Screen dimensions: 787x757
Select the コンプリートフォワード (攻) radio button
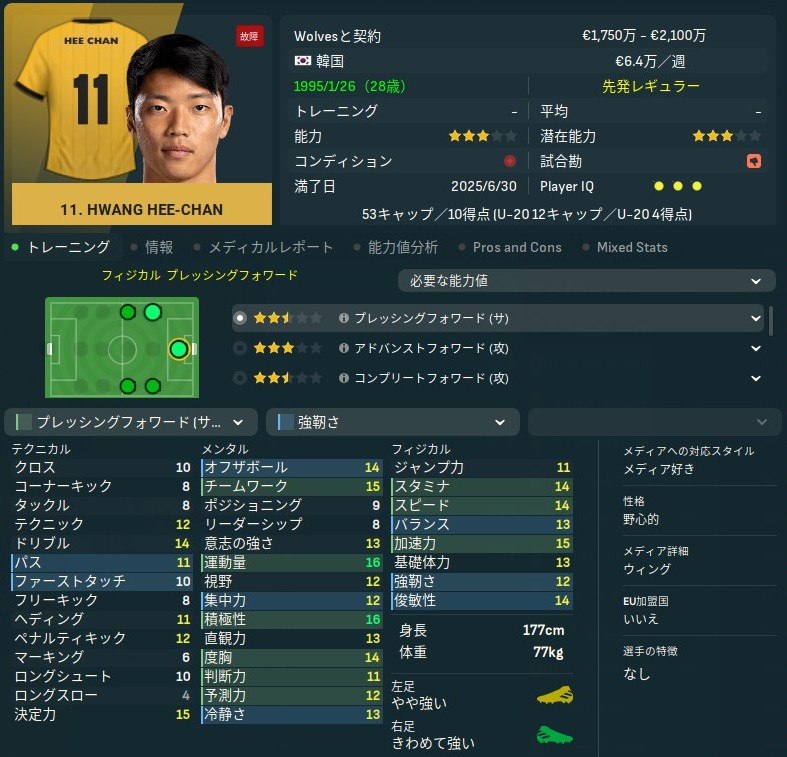pos(240,377)
